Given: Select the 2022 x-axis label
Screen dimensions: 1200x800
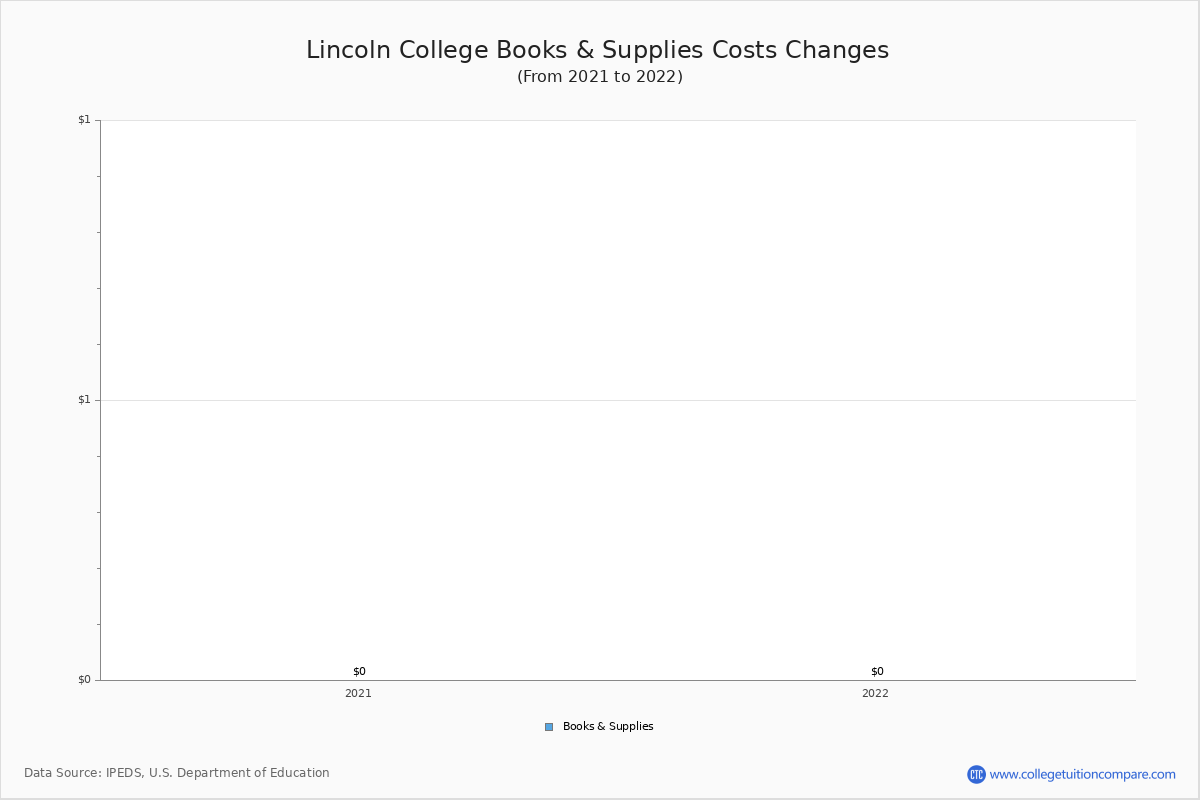Looking at the screenshot, I should point(875,693).
